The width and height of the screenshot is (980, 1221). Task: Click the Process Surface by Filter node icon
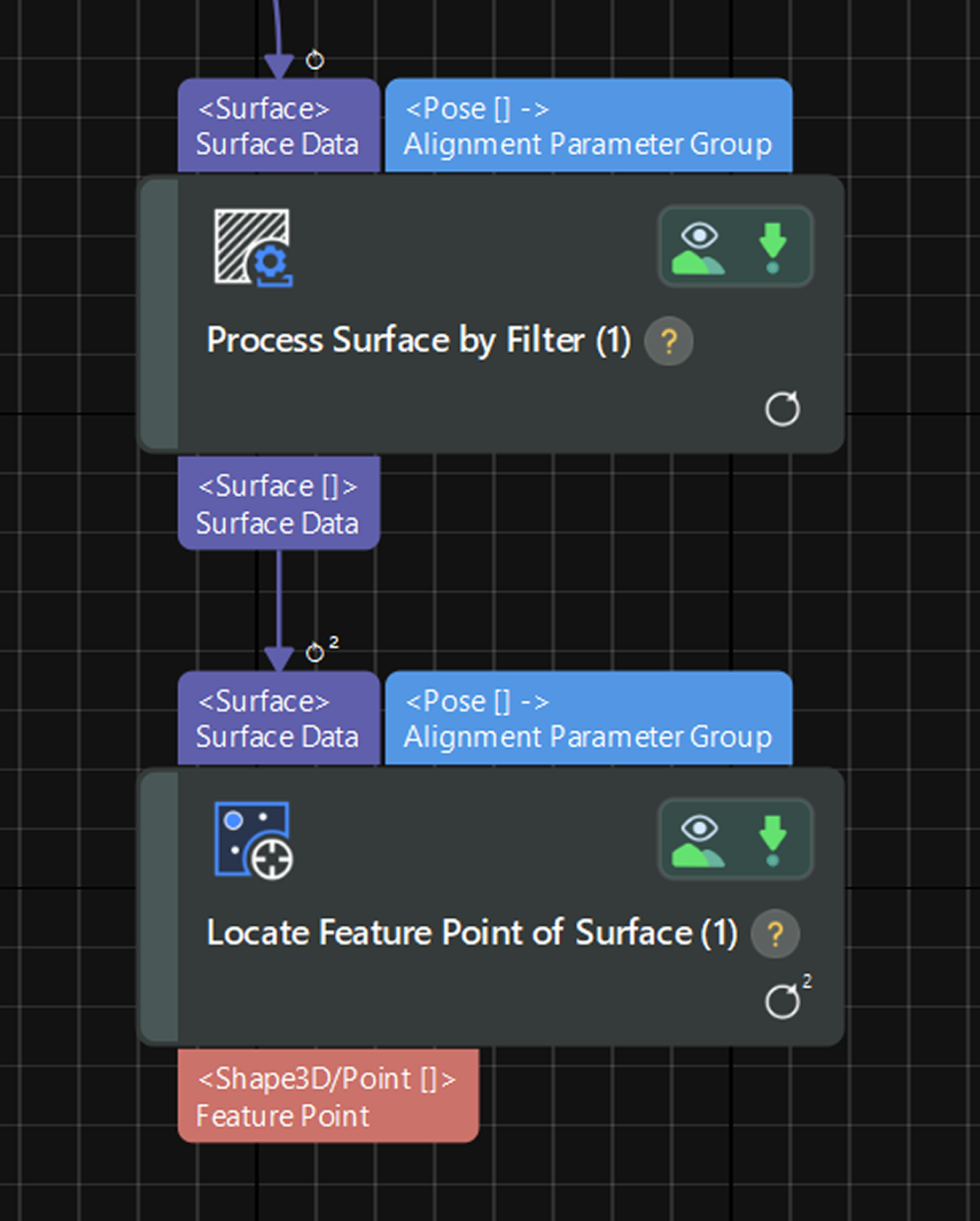pyautogui.click(x=254, y=248)
